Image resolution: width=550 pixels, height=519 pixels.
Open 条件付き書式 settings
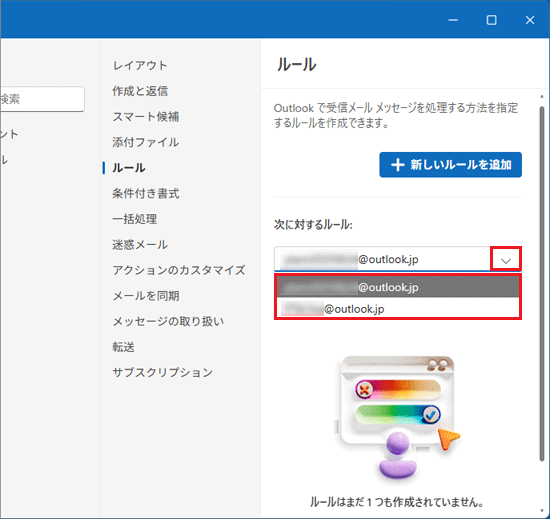(x=146, y=194)
